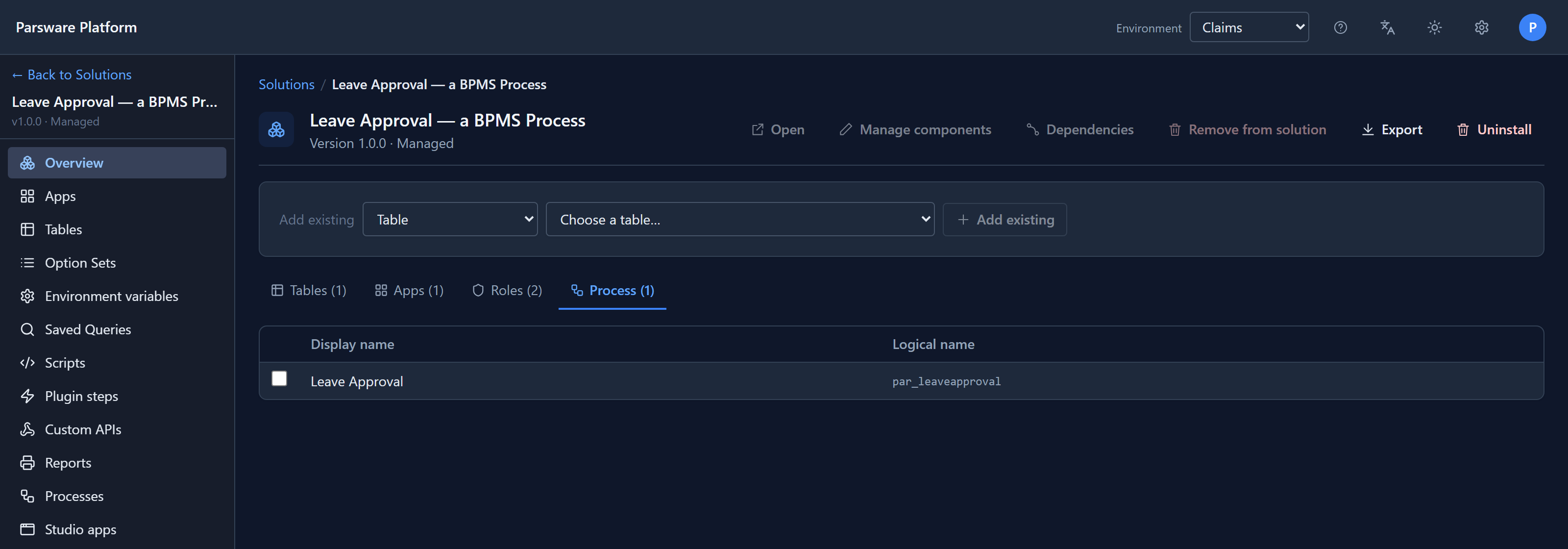This screenshot has width=1568, height=549.
Task: Open the language translate icon
Action: coord(1387,27)
